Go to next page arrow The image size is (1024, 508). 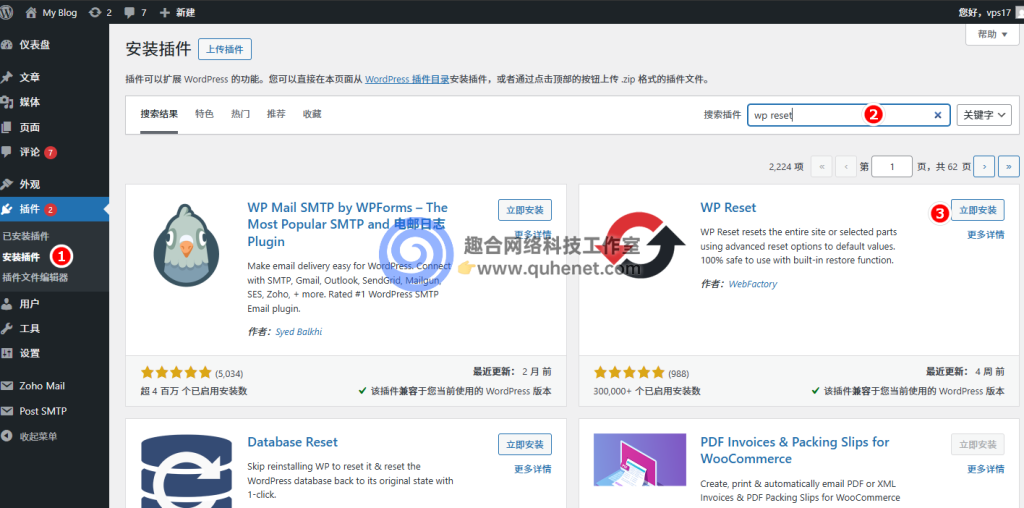point(984,167)
